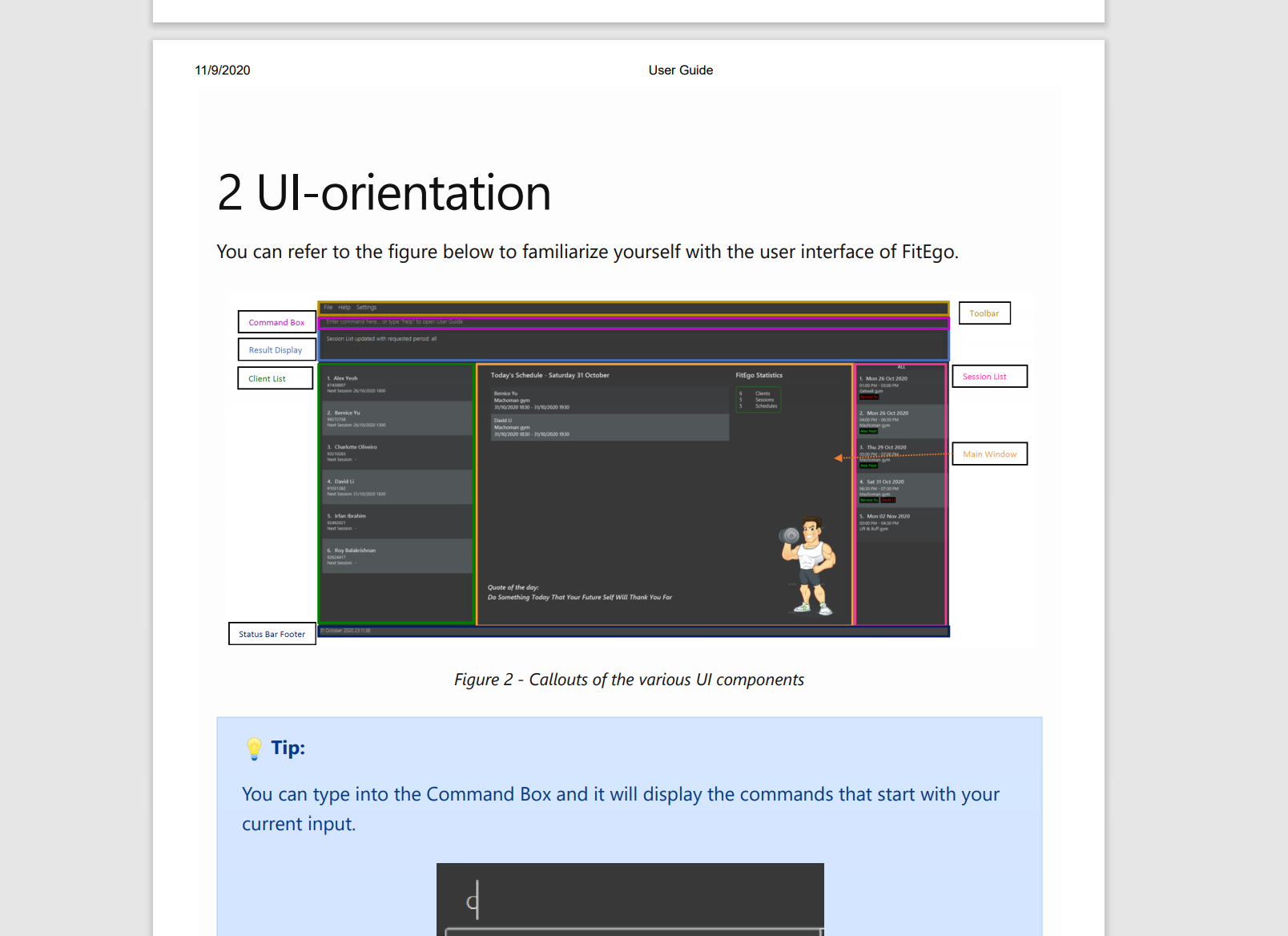Click session '1. Mon 26 Oct 2020'
The height and width of the screenshot is (936, 1288).
click(901, 387)
